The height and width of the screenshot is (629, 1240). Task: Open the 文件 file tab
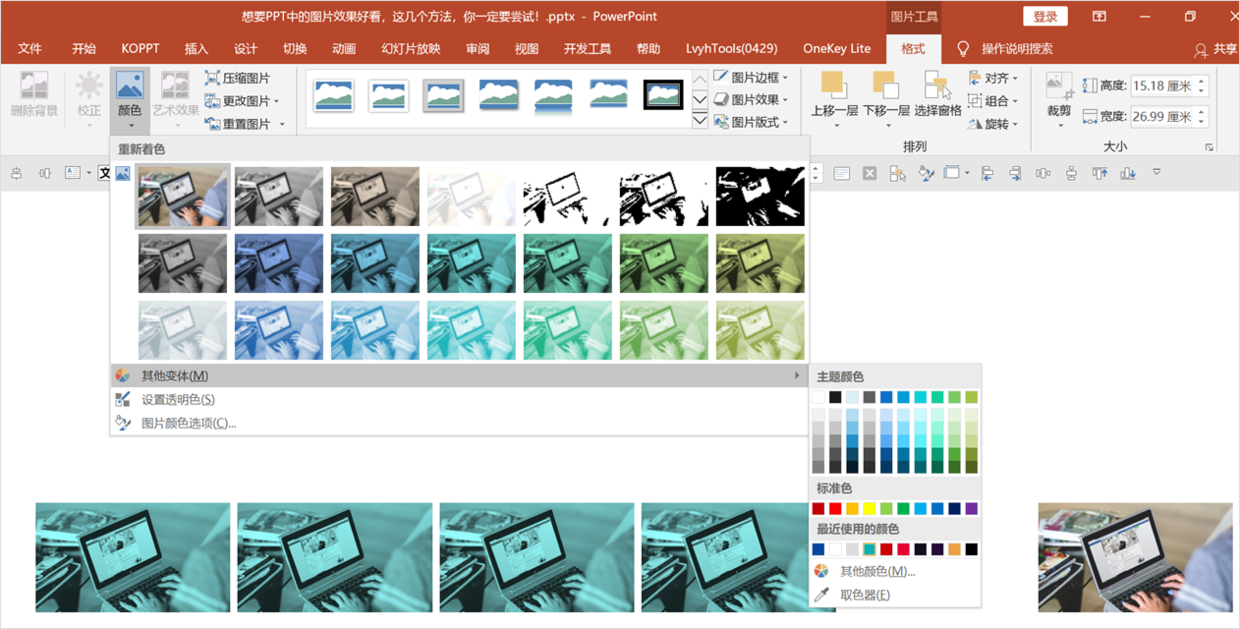tap(30, 49)
